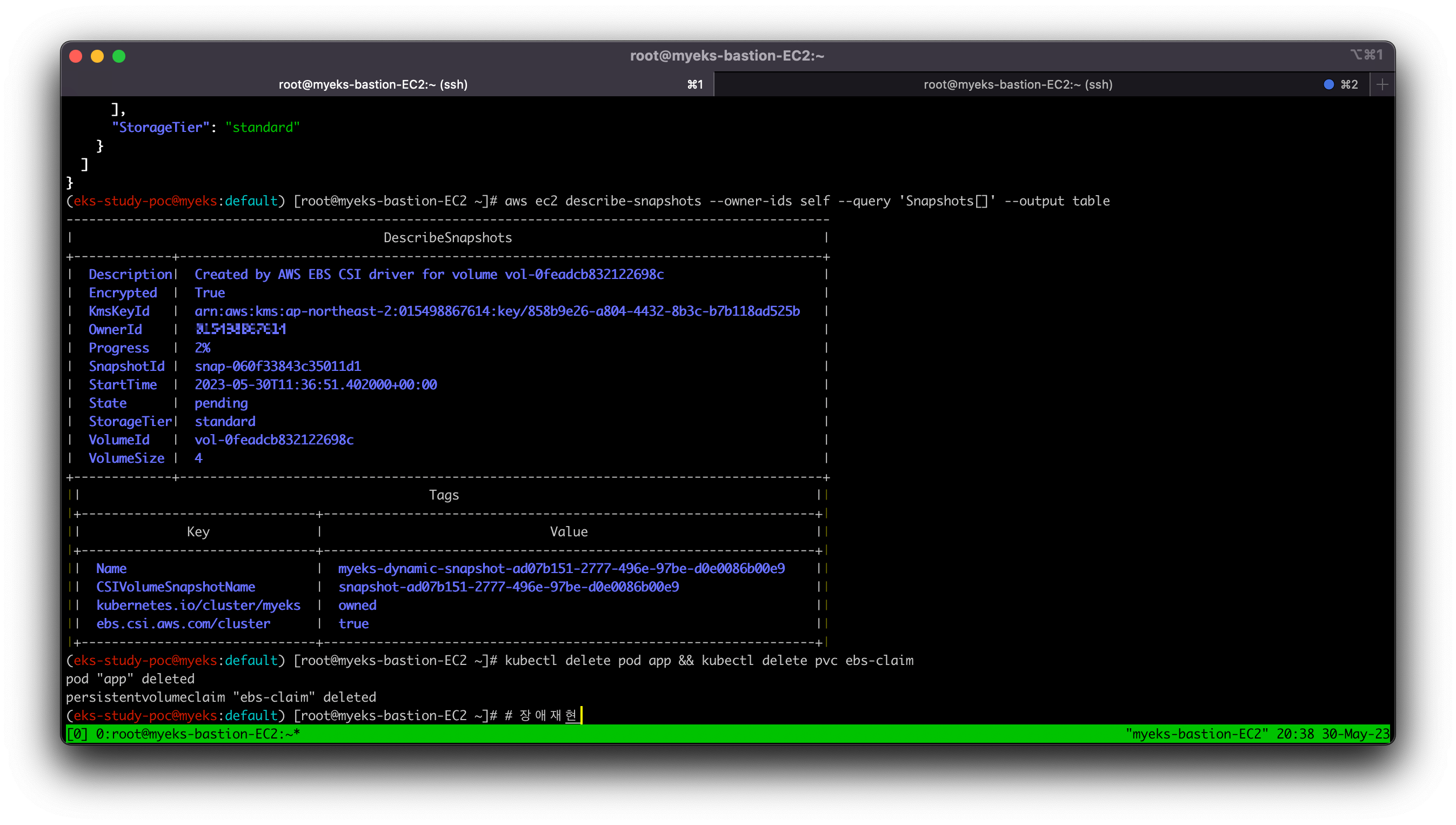This screenshot has height=825, width=1456.
Task: Click the Name tag myeks-dynamic-snapshot value
Action: tap(561, 568)
